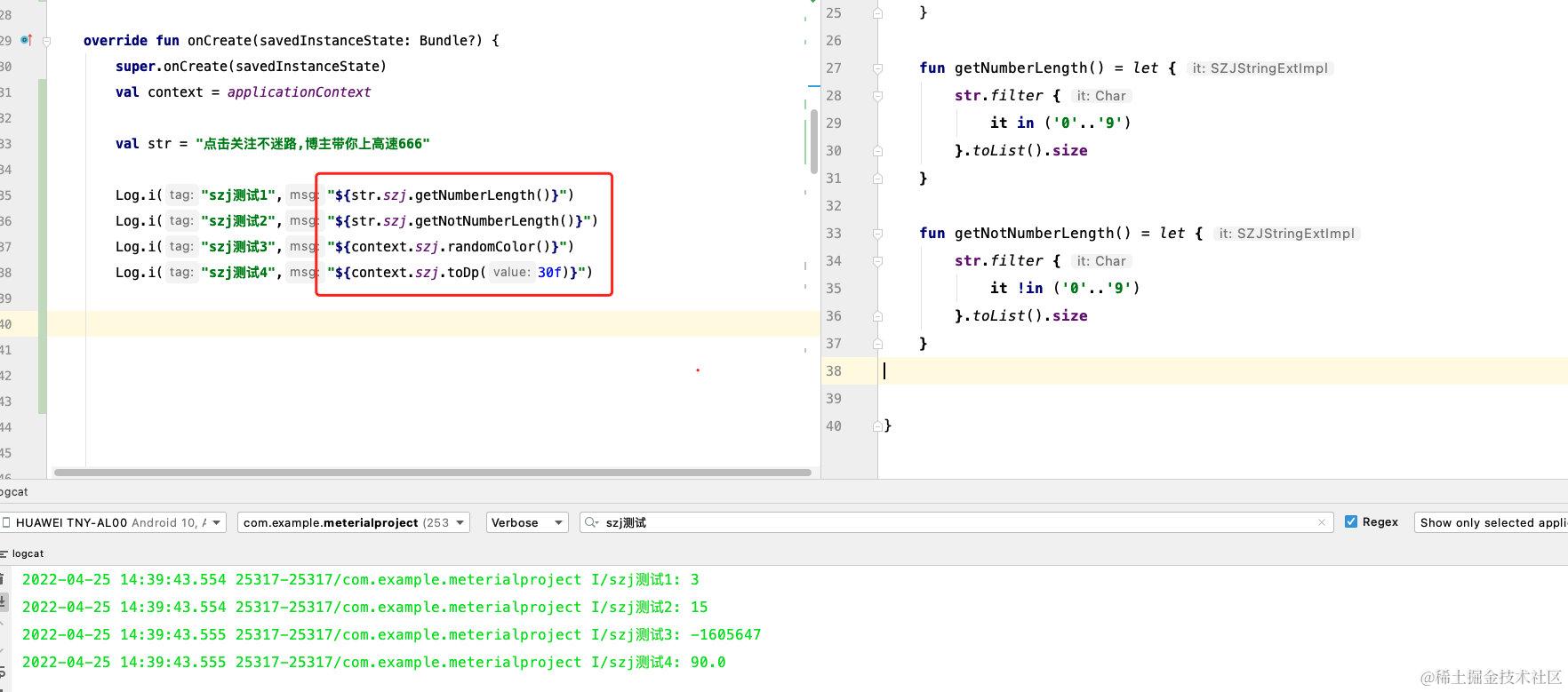Click applicationContext in the val context line
1568x692 pixels.
[x=299, y=91]
